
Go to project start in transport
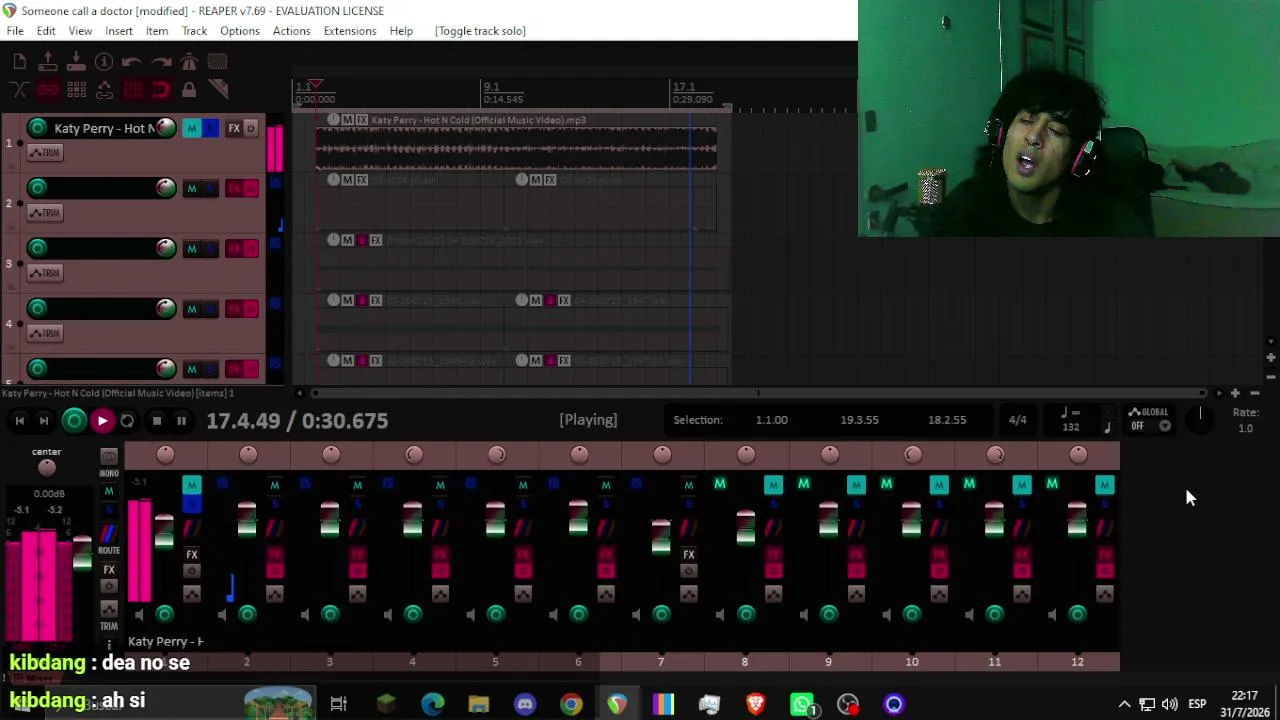click(x=19, y=421)
